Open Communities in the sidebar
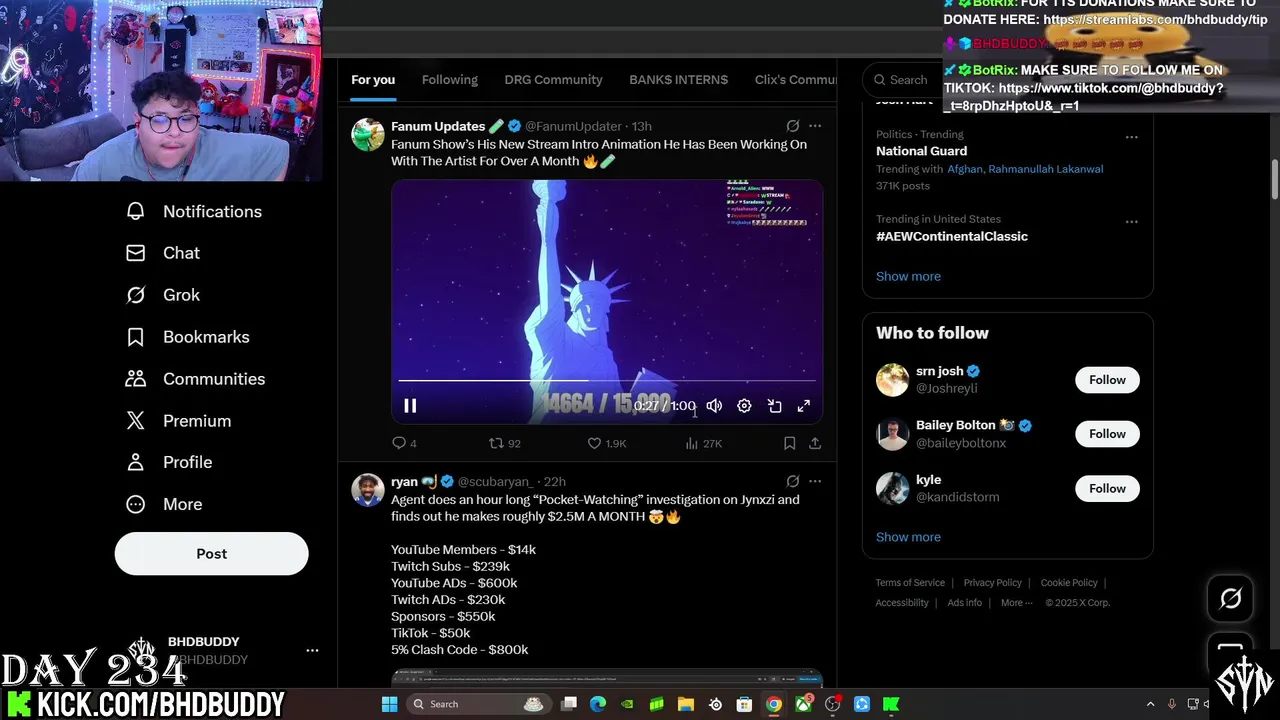 coord(196,379)
